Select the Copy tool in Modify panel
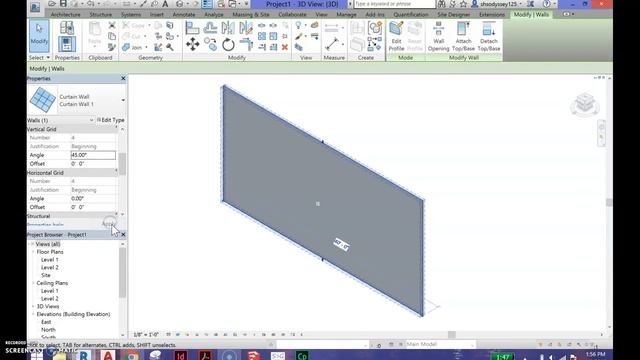Screen dimensions: 640x360 click(211, 44)
